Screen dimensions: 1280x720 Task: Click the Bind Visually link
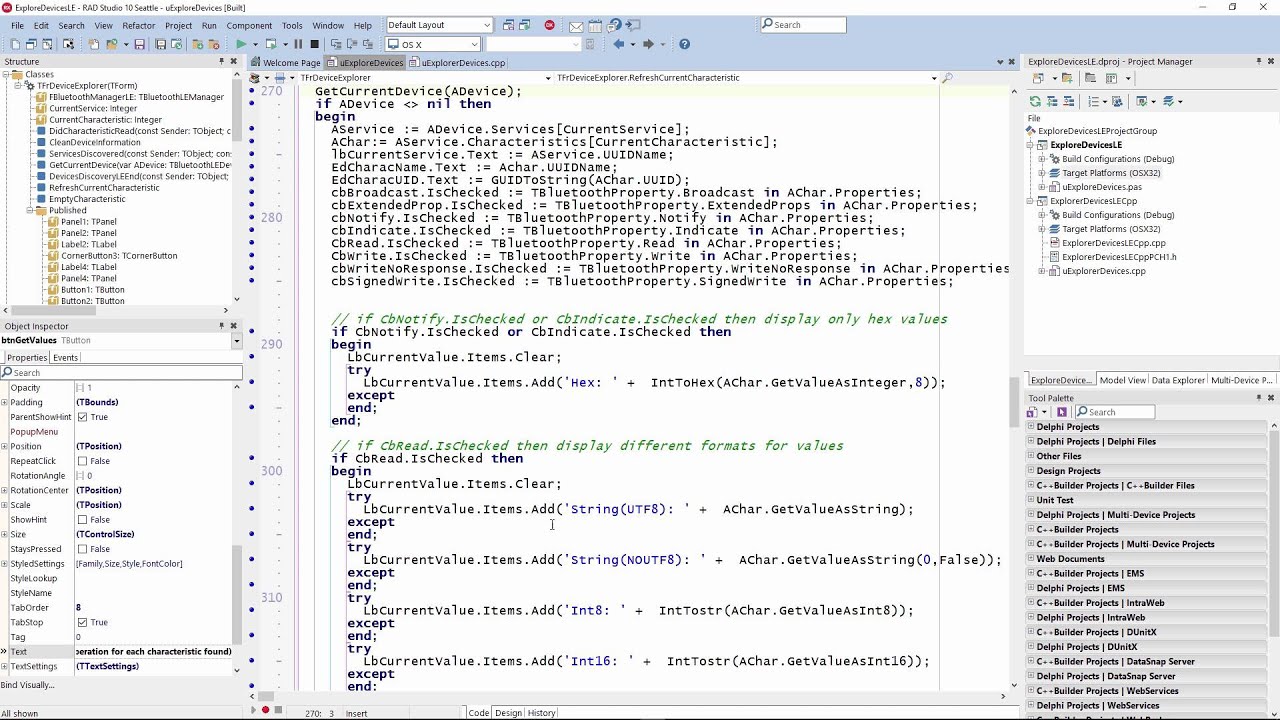(x=28, y=685)
